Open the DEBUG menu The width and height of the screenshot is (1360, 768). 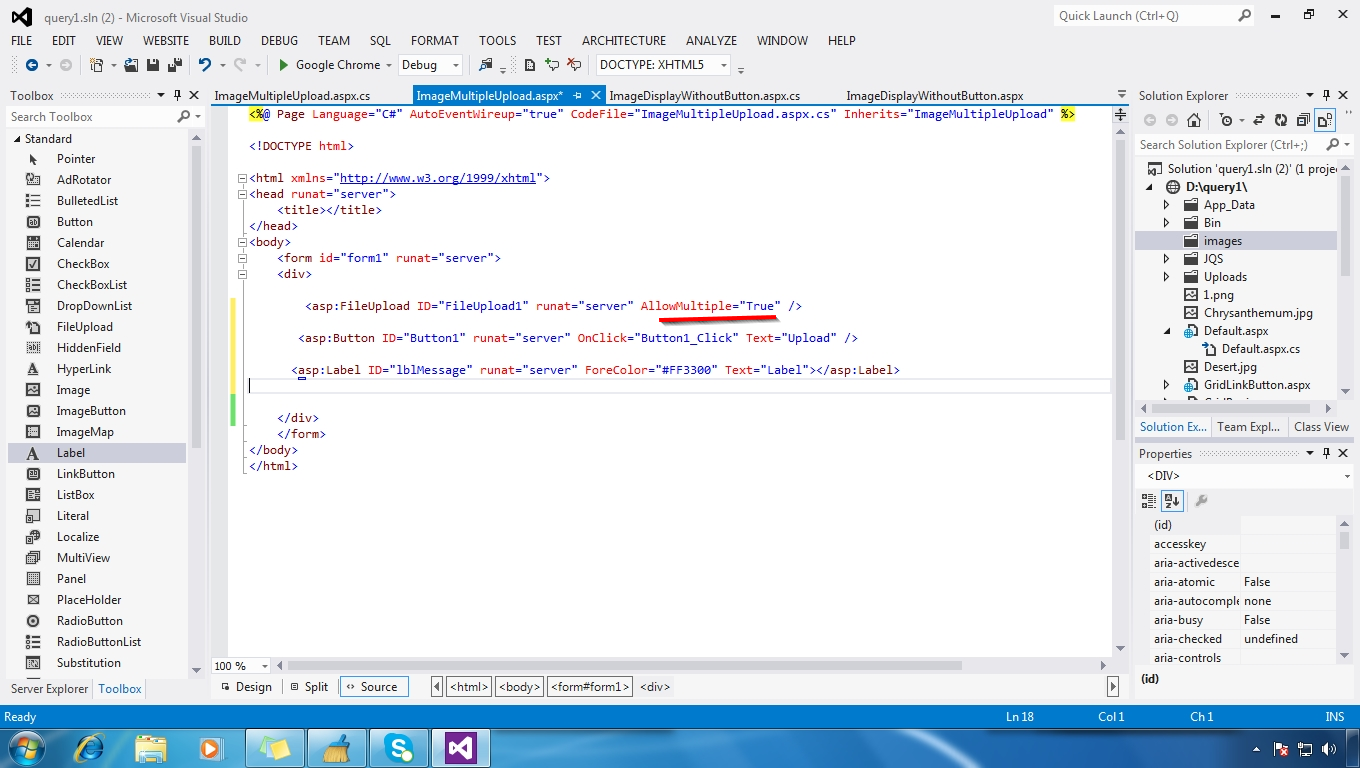[278, 41]
